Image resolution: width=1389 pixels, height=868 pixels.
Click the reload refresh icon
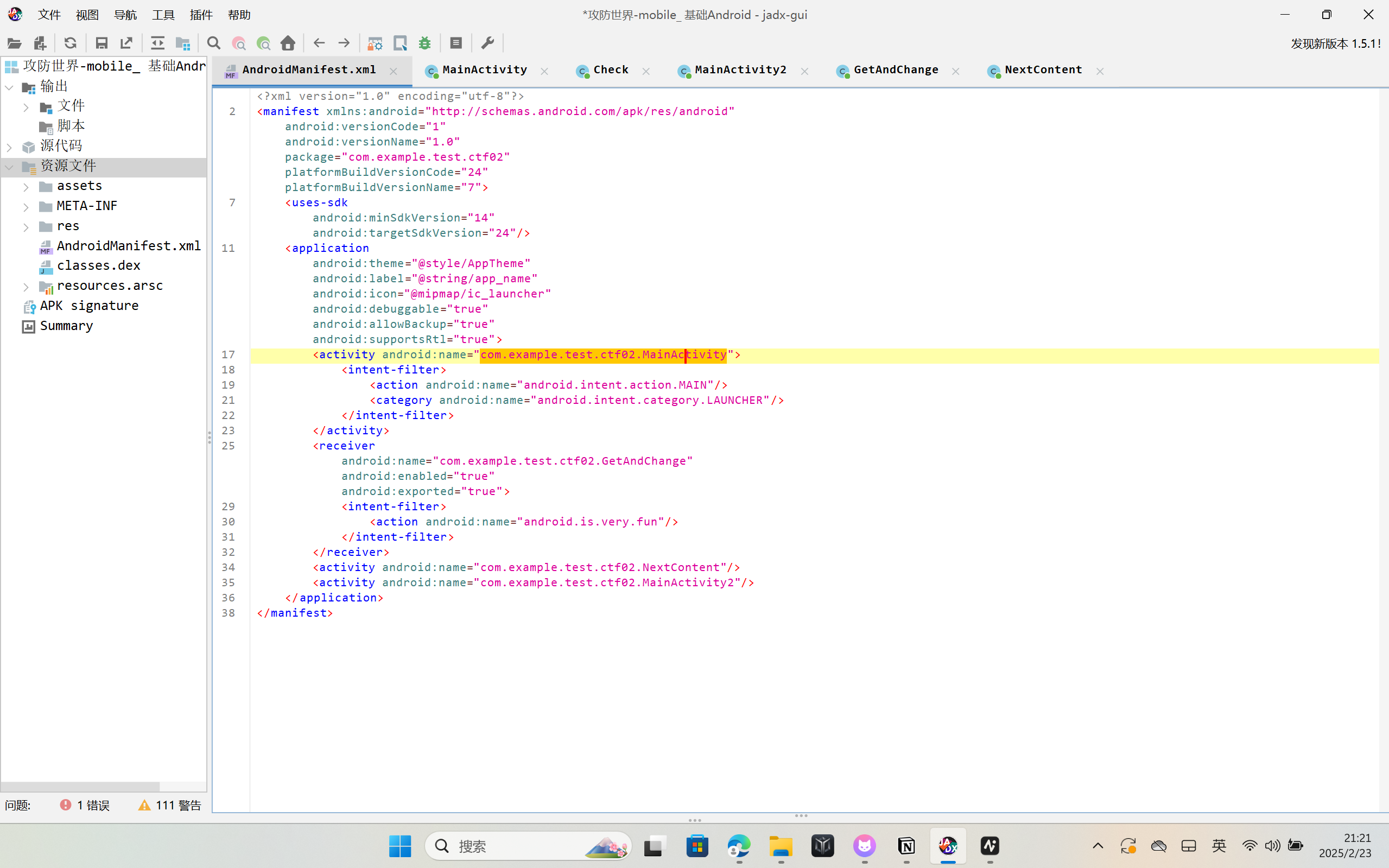tap(70, 43)
